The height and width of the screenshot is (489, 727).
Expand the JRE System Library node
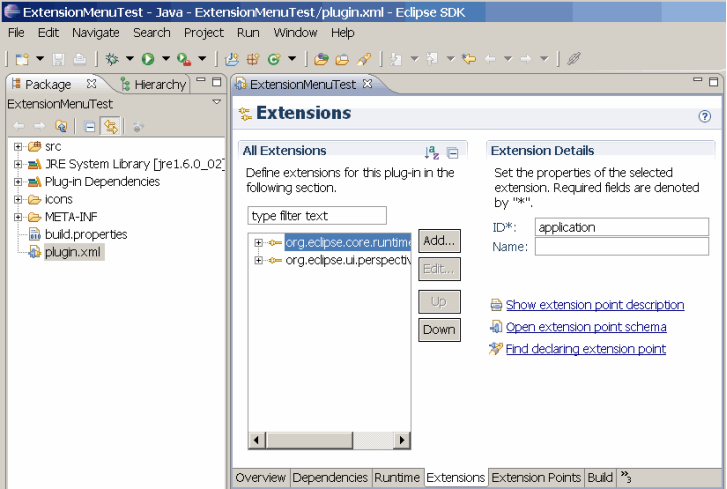click(18, 164)
